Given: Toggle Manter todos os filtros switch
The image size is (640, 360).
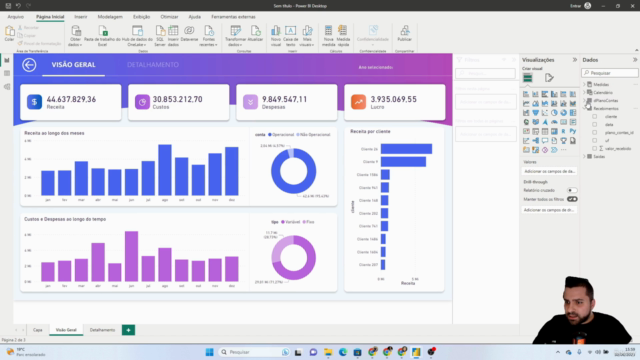Looking at the screenshot, I should click(x=572, y=199).
